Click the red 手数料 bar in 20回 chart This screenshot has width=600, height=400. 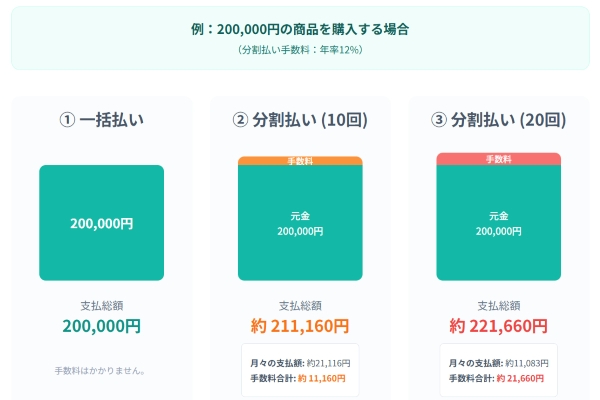498,159
